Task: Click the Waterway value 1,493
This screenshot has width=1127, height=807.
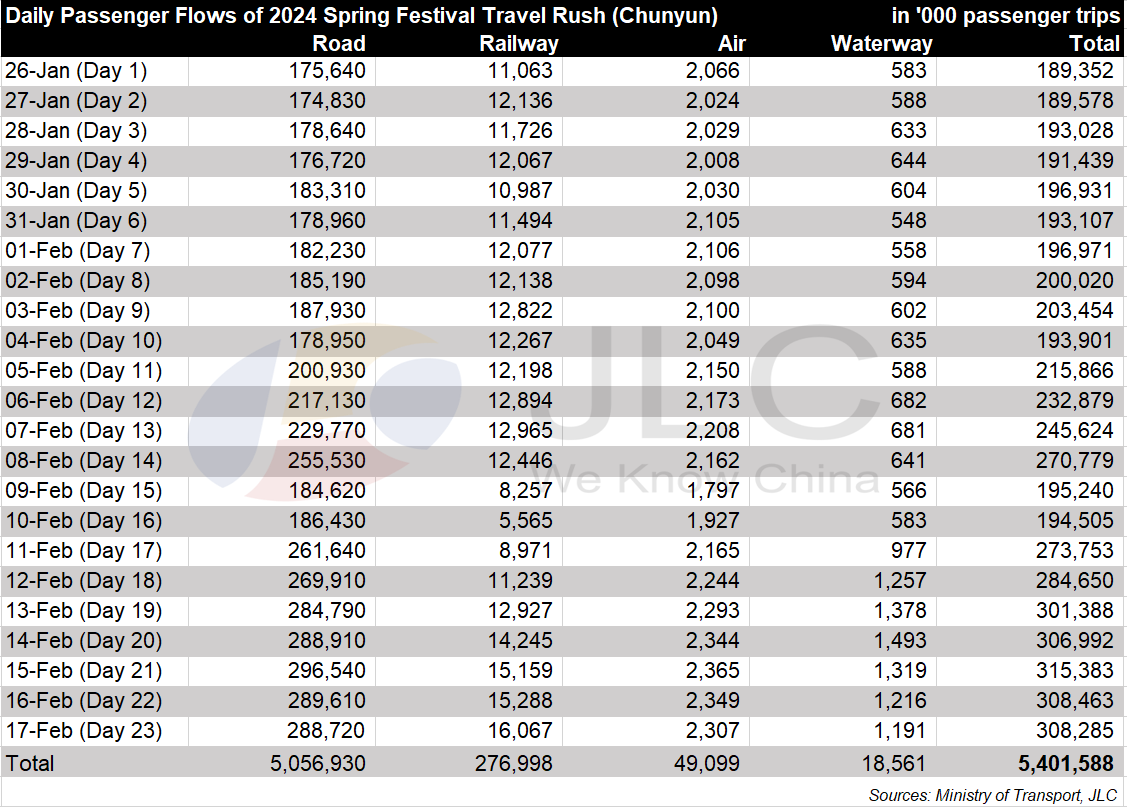Action: [900, 641]
